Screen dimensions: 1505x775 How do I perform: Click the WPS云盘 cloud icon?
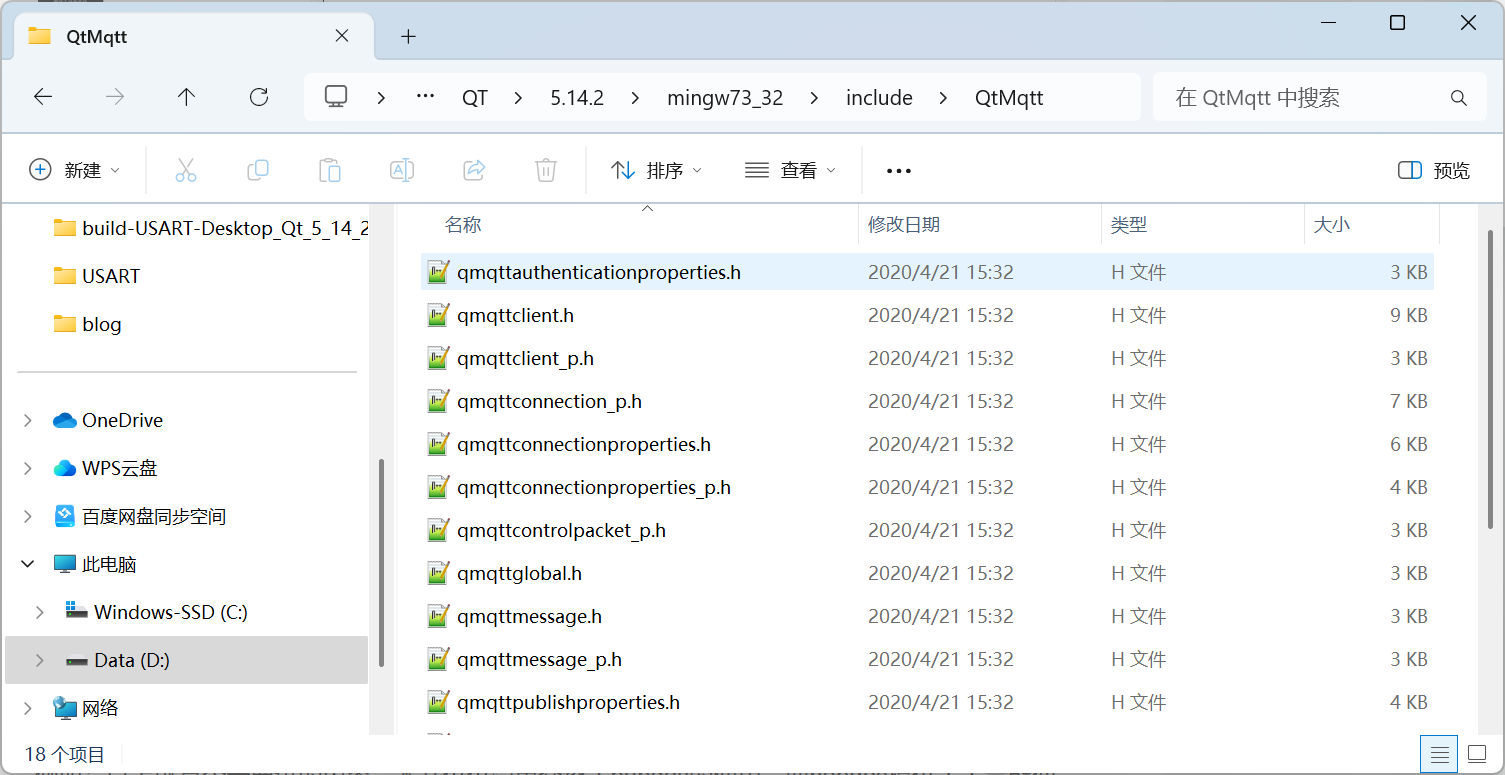(65, 469)
